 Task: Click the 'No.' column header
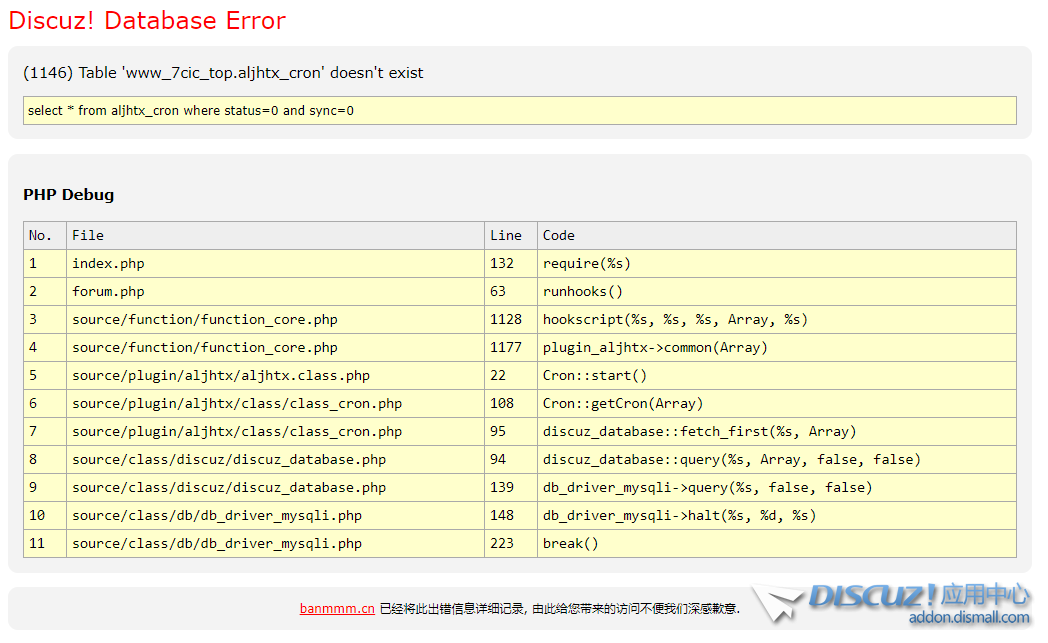pos(40,235)
